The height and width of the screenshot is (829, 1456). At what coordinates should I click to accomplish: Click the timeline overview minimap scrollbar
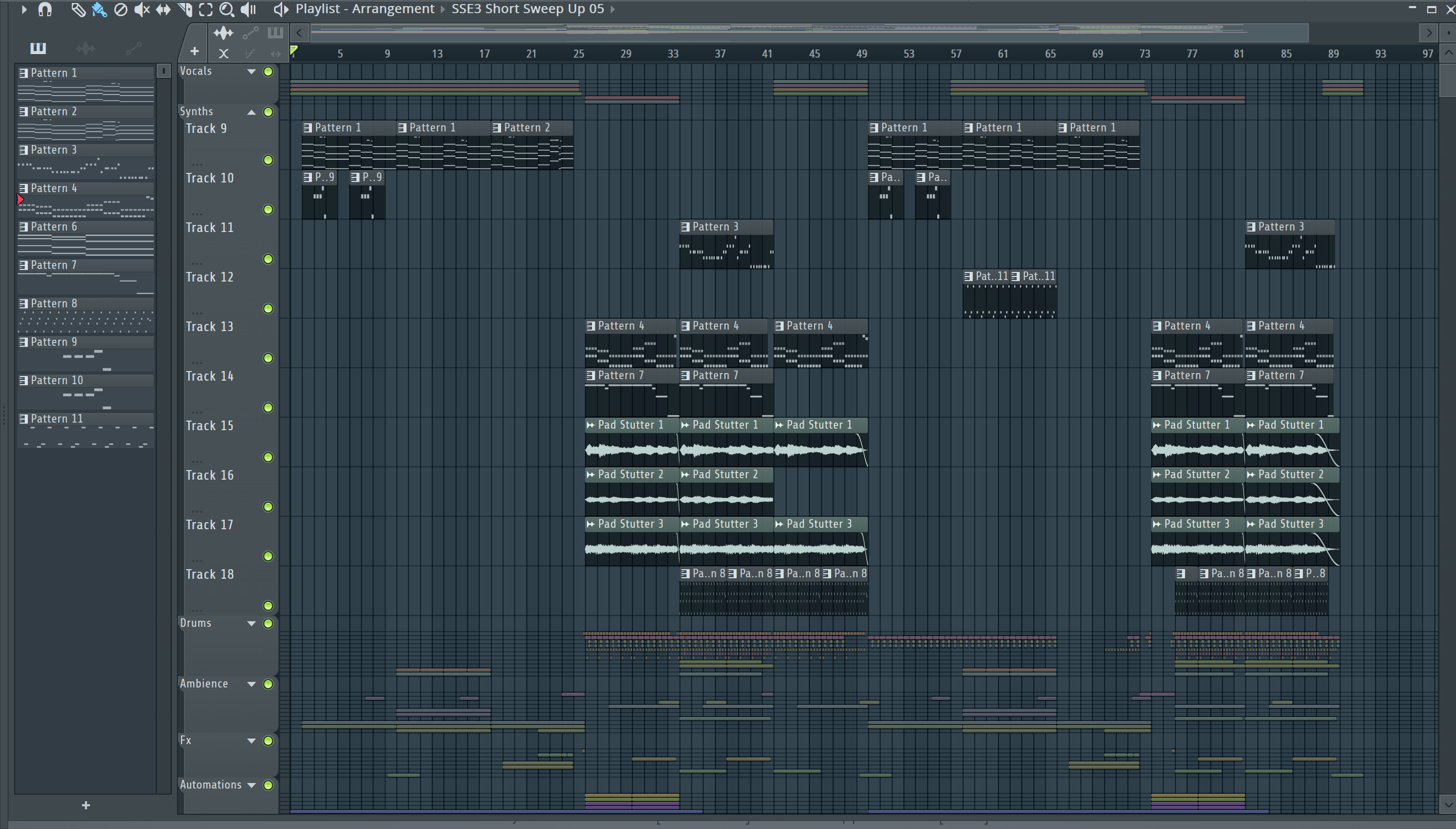pos(808,32)
